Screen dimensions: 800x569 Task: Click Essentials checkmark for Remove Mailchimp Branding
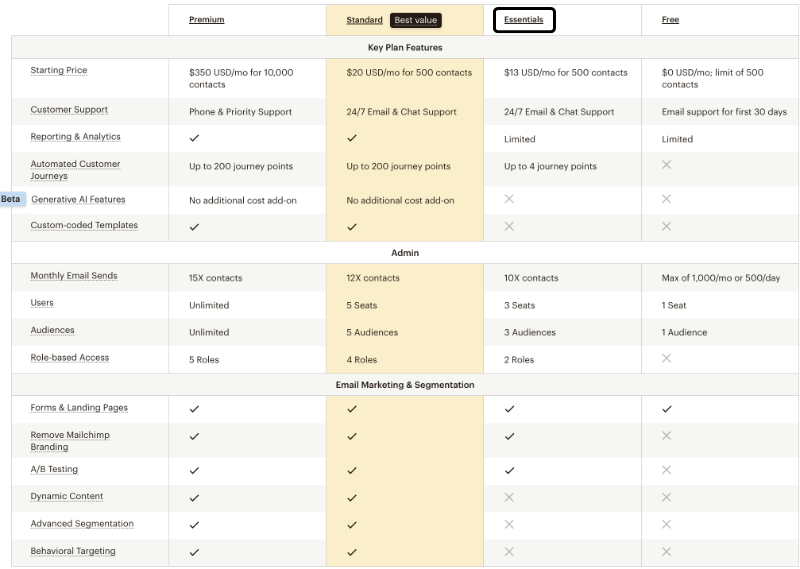pyautogui.click(x=509, y=436)
